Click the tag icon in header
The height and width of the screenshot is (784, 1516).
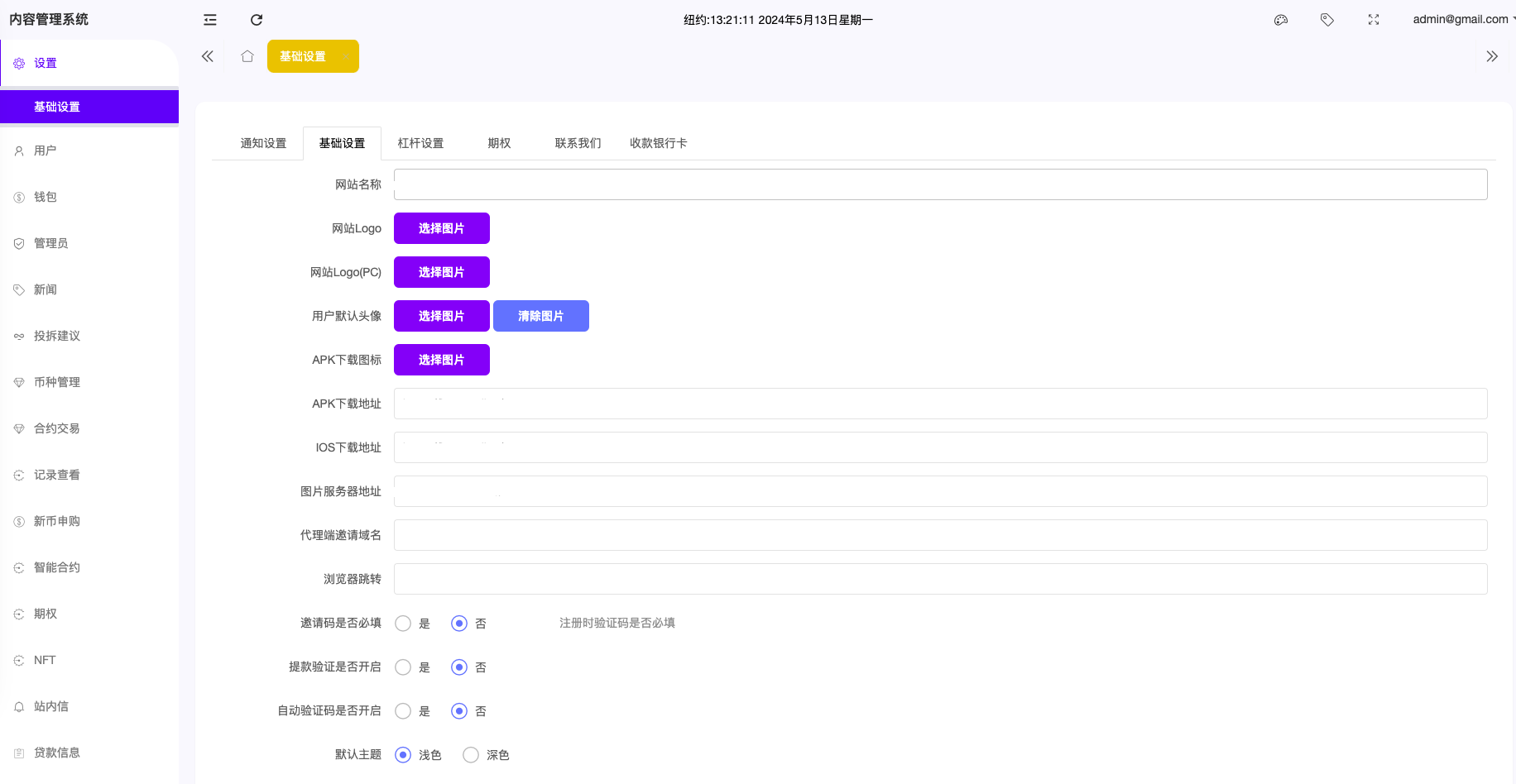[x=1327, y=20]
